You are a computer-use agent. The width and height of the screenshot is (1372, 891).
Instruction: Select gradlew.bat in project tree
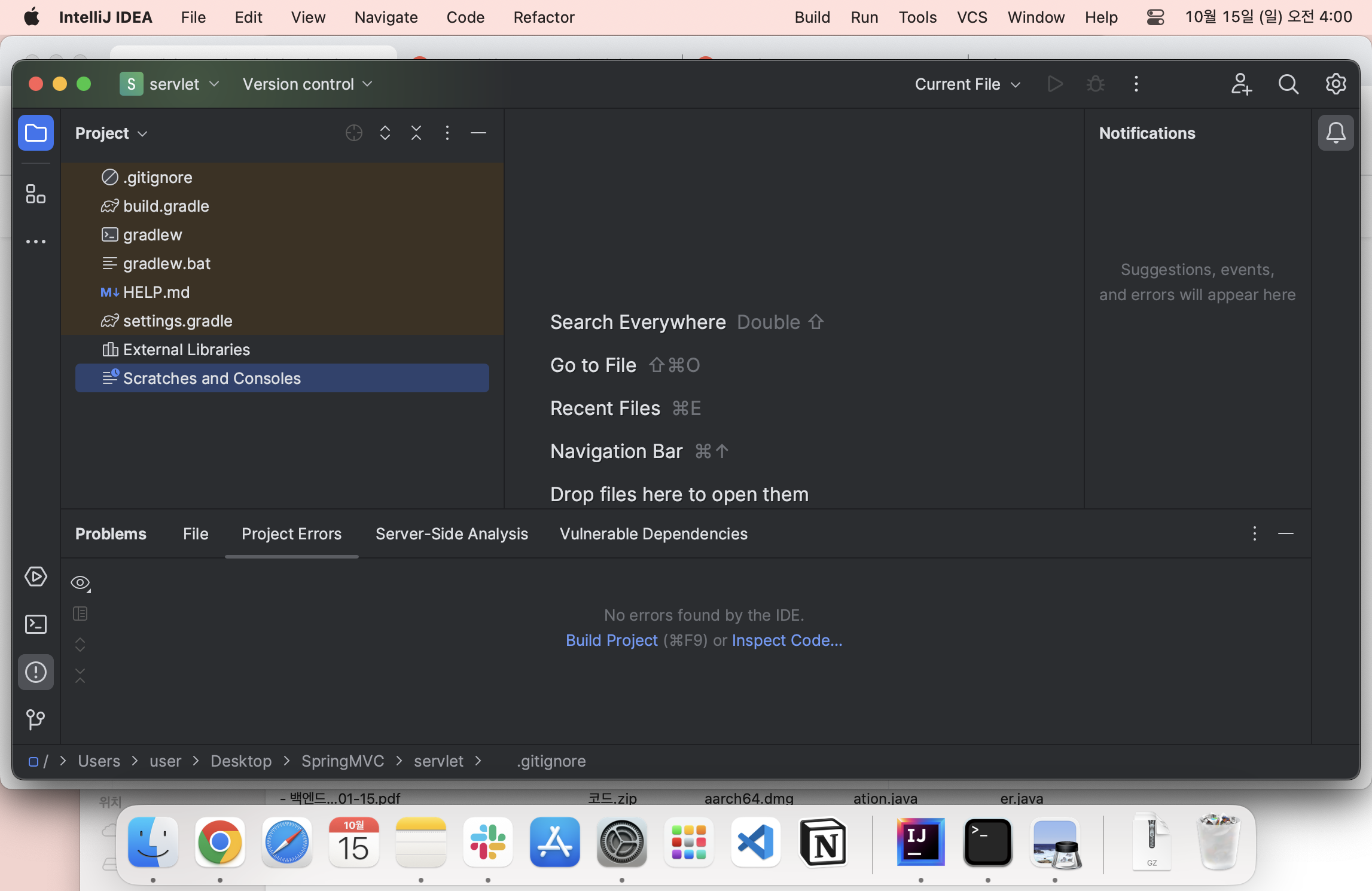282,263
